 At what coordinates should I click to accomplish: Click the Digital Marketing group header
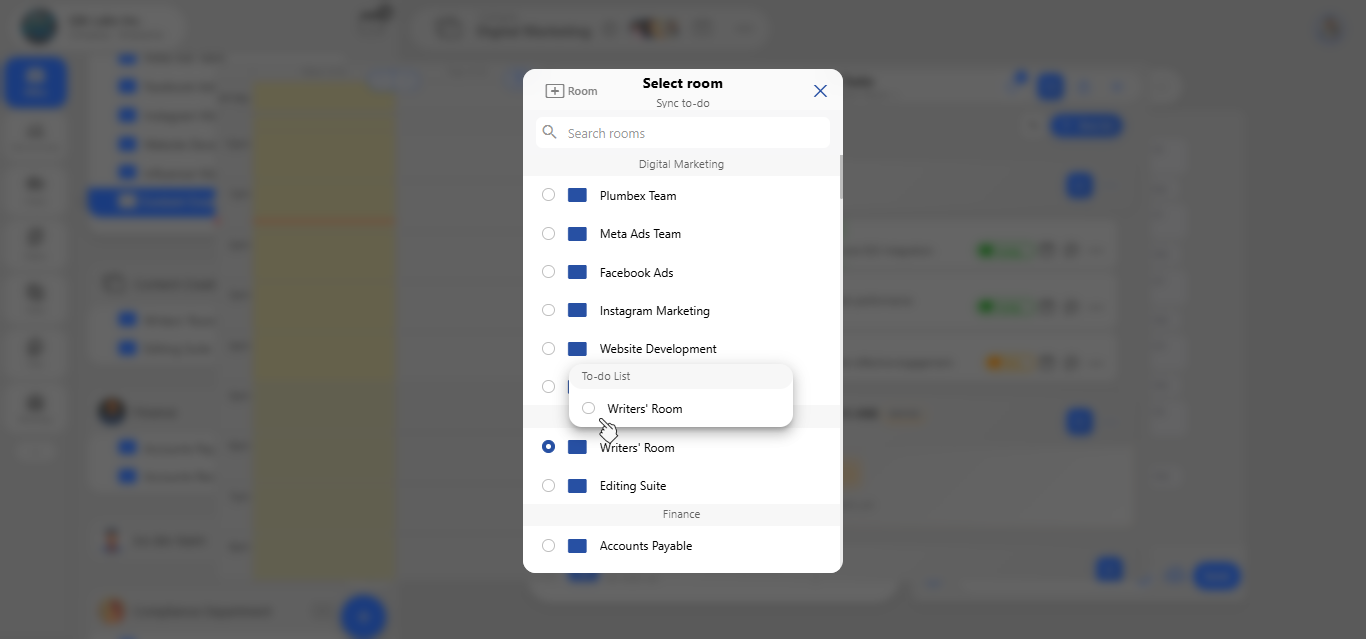click(x=681, y=164)
